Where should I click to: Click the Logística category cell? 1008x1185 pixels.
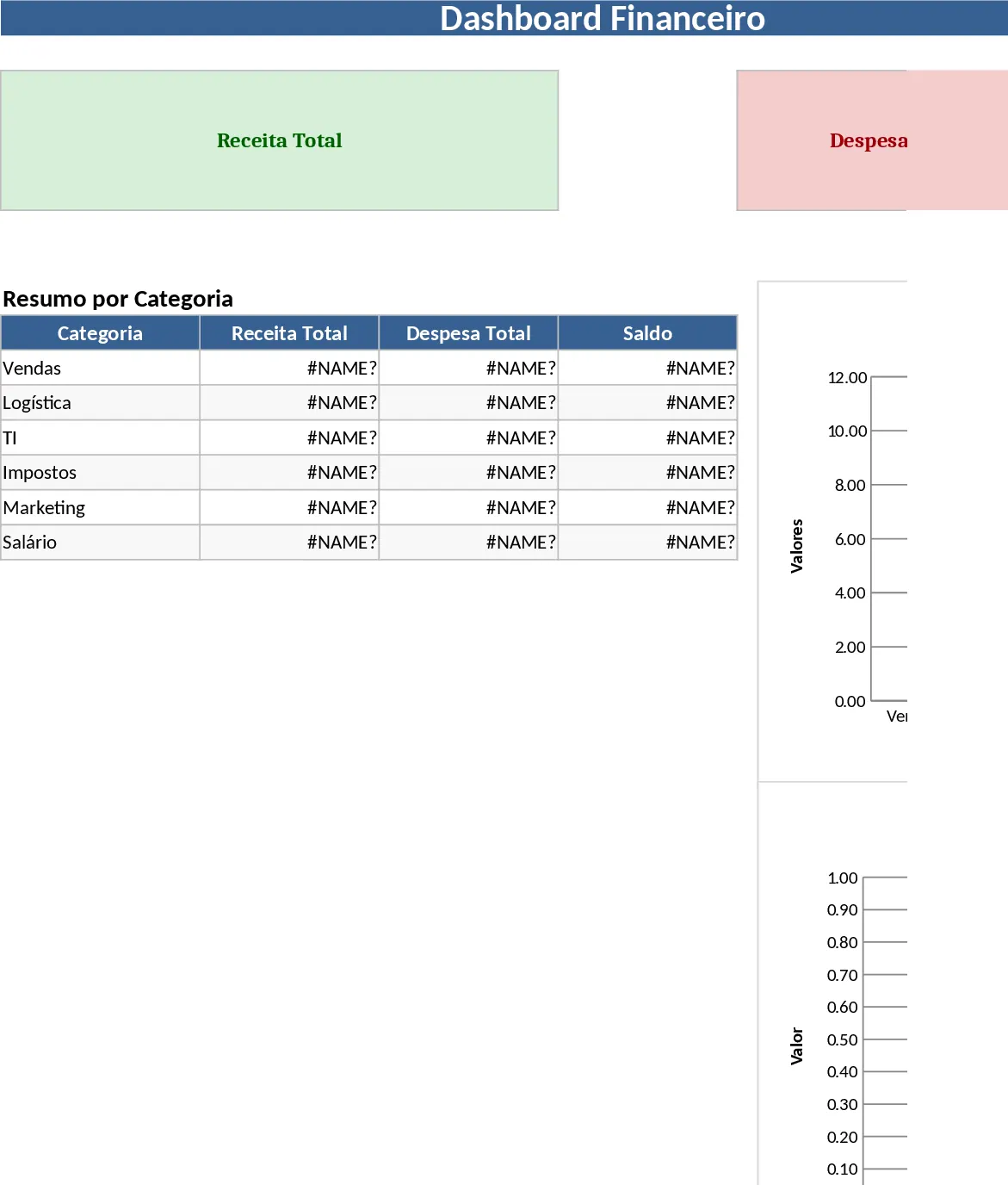pos(100,403)
